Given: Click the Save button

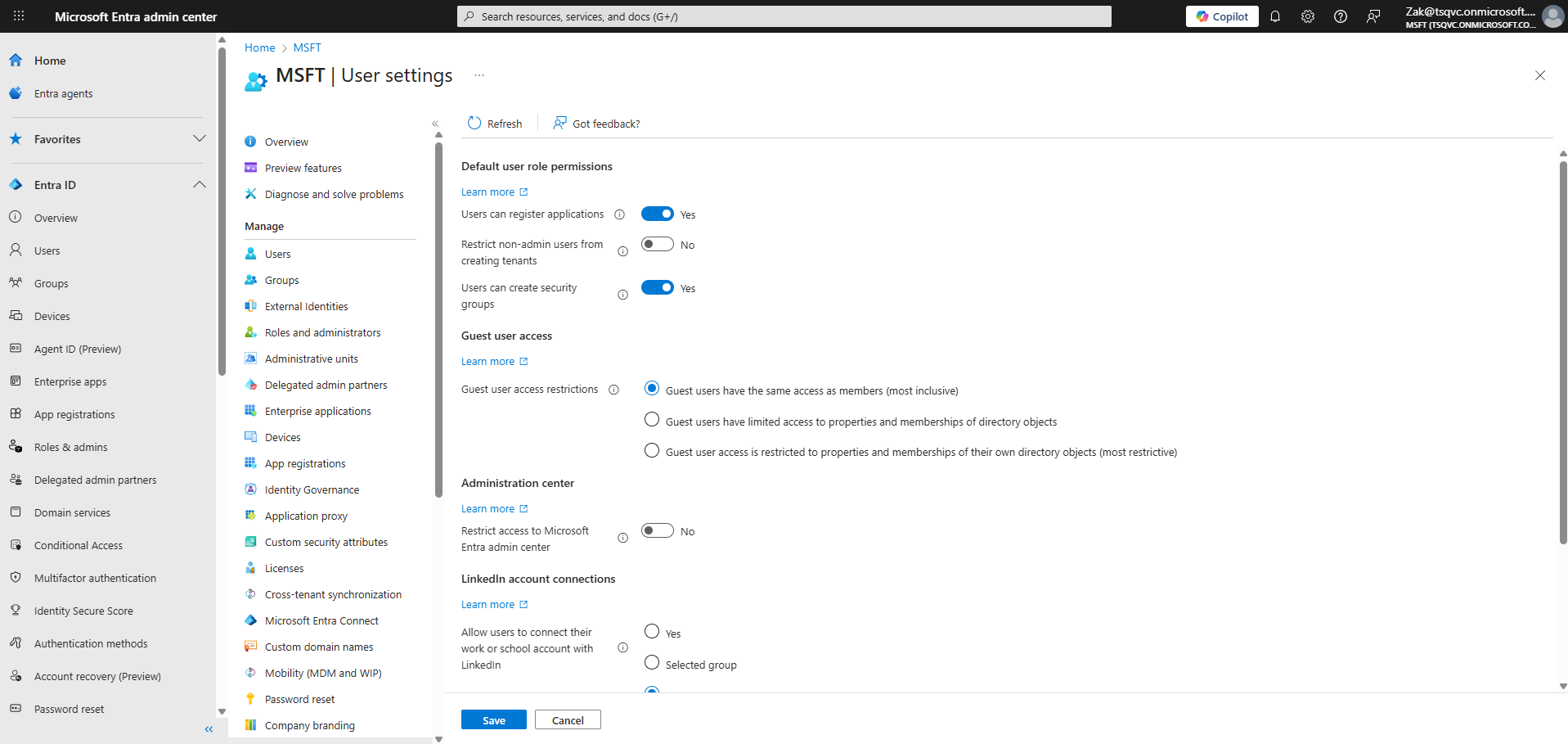Looking at the screenshot, I should pyautogui.click(x=493, y=720).
